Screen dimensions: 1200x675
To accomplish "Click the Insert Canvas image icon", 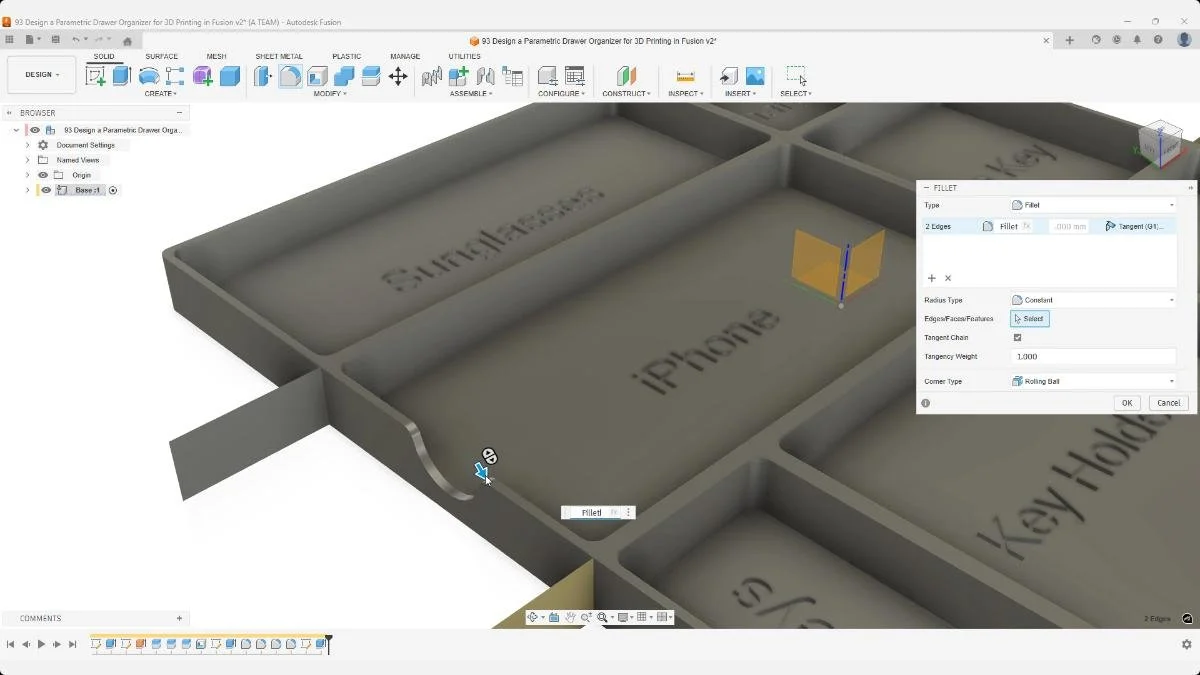I will (755, 76).
